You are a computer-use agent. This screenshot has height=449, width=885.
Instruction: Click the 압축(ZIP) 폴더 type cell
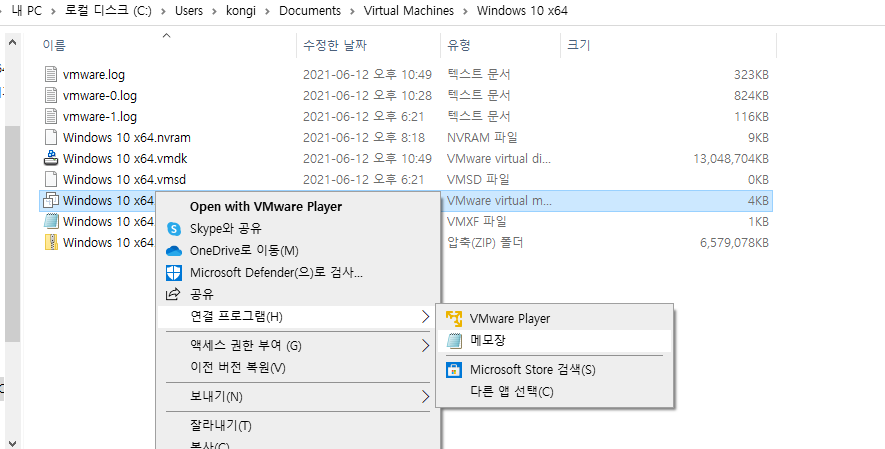(x=485, y=243)
